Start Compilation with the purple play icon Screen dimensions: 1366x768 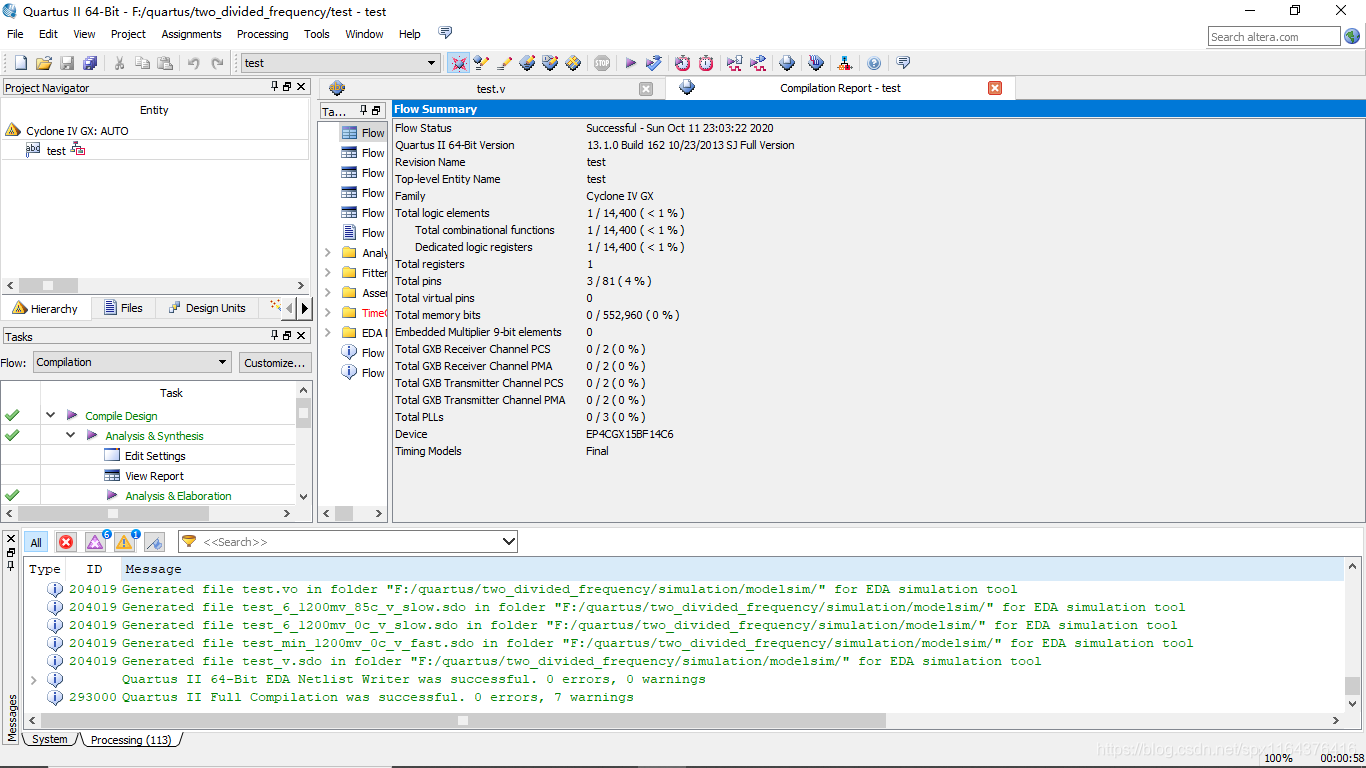(x=631, y=63)
